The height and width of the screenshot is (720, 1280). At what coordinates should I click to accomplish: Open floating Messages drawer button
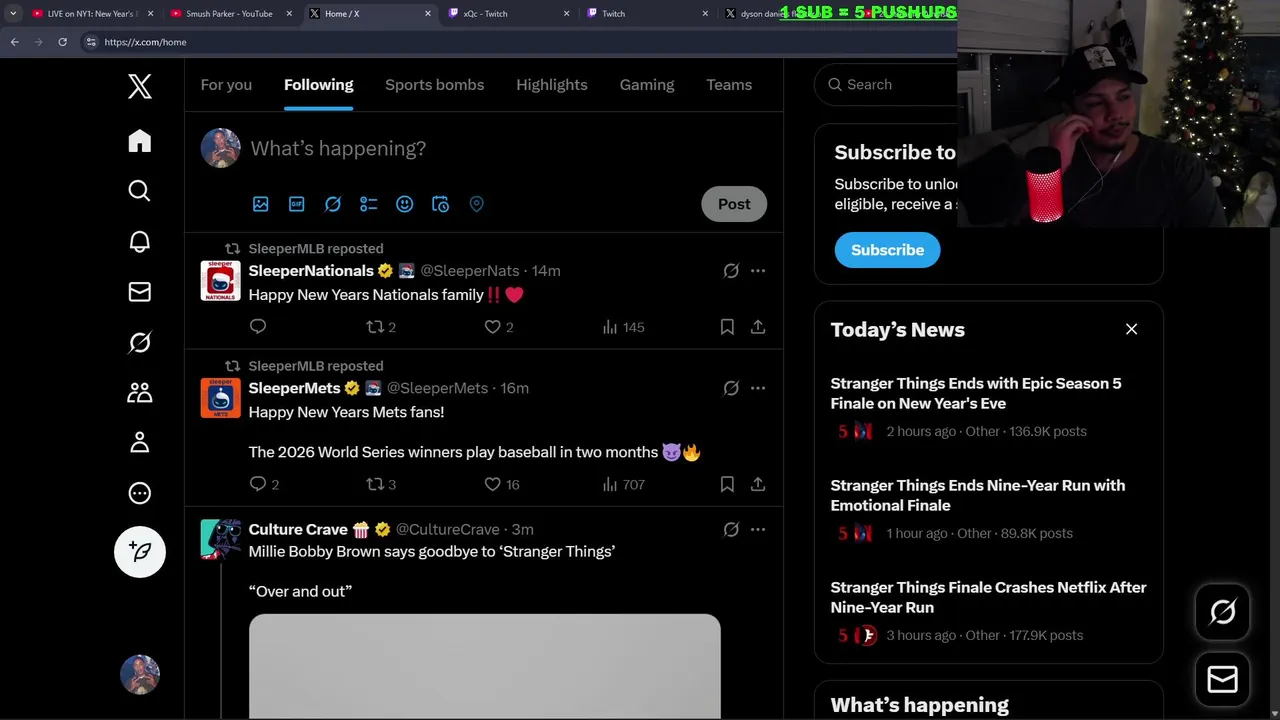pos(1223,679)
